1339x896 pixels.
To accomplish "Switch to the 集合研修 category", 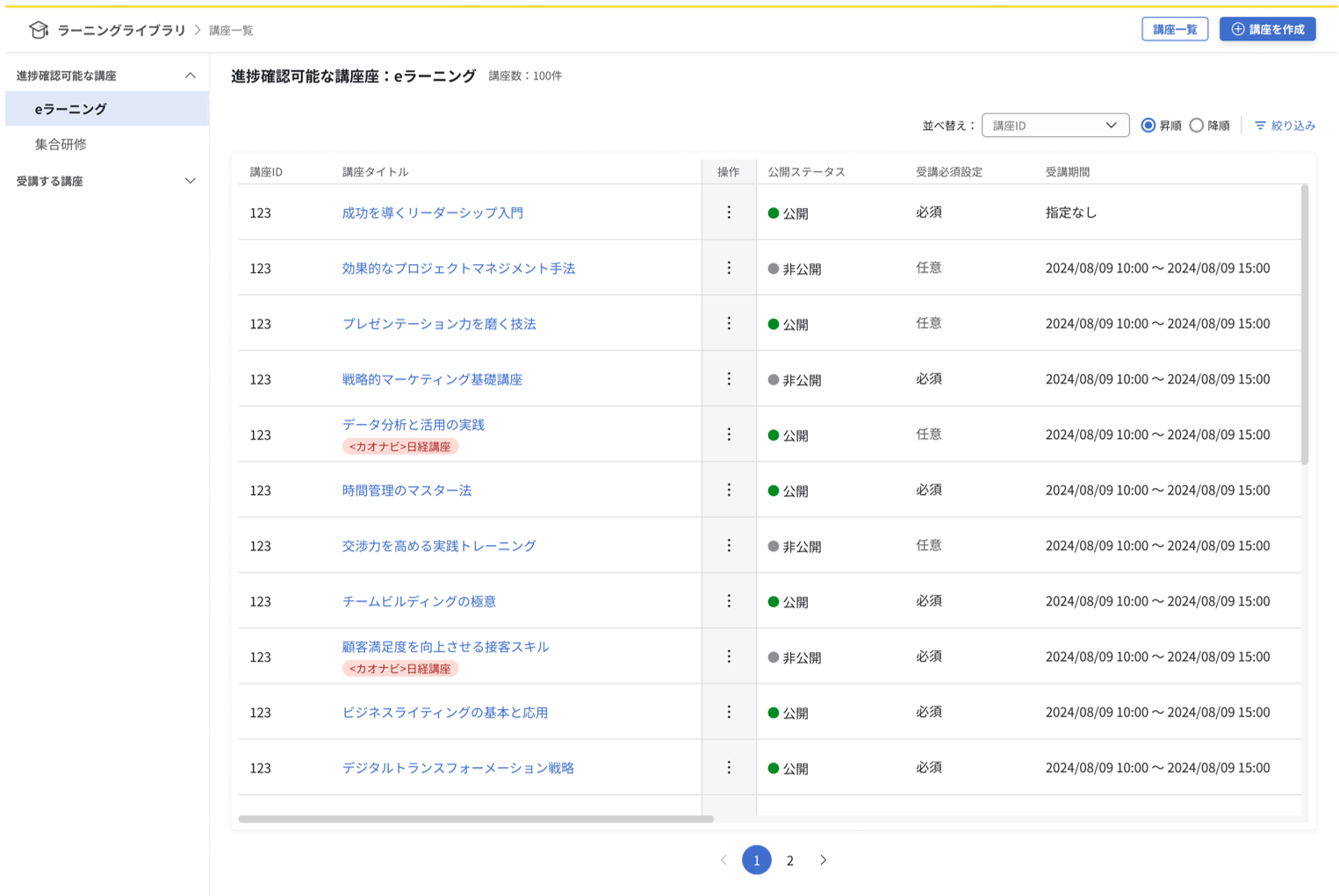I will (x=58, y=143).
